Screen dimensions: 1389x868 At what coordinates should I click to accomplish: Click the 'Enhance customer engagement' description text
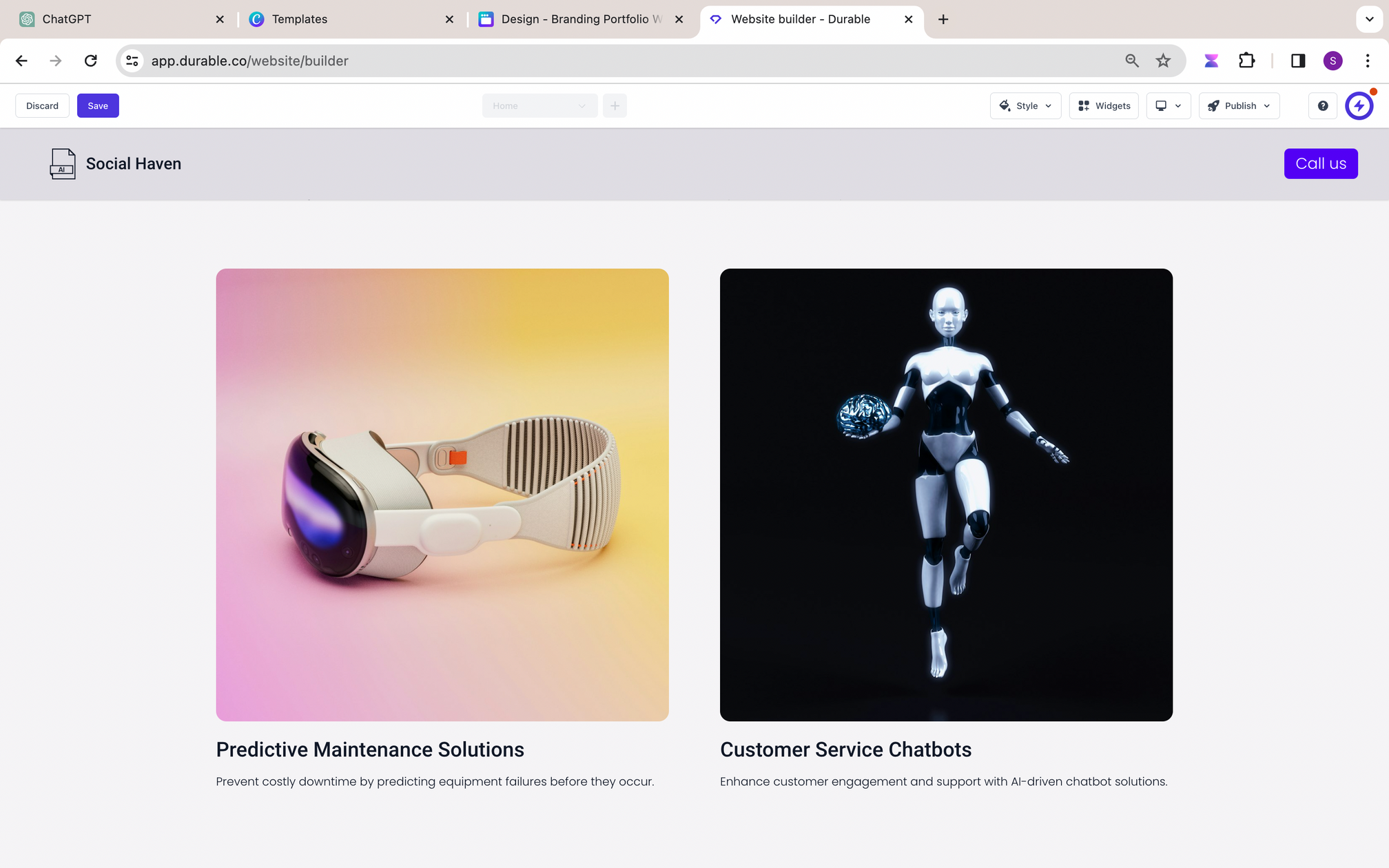(x=943, y=782)
